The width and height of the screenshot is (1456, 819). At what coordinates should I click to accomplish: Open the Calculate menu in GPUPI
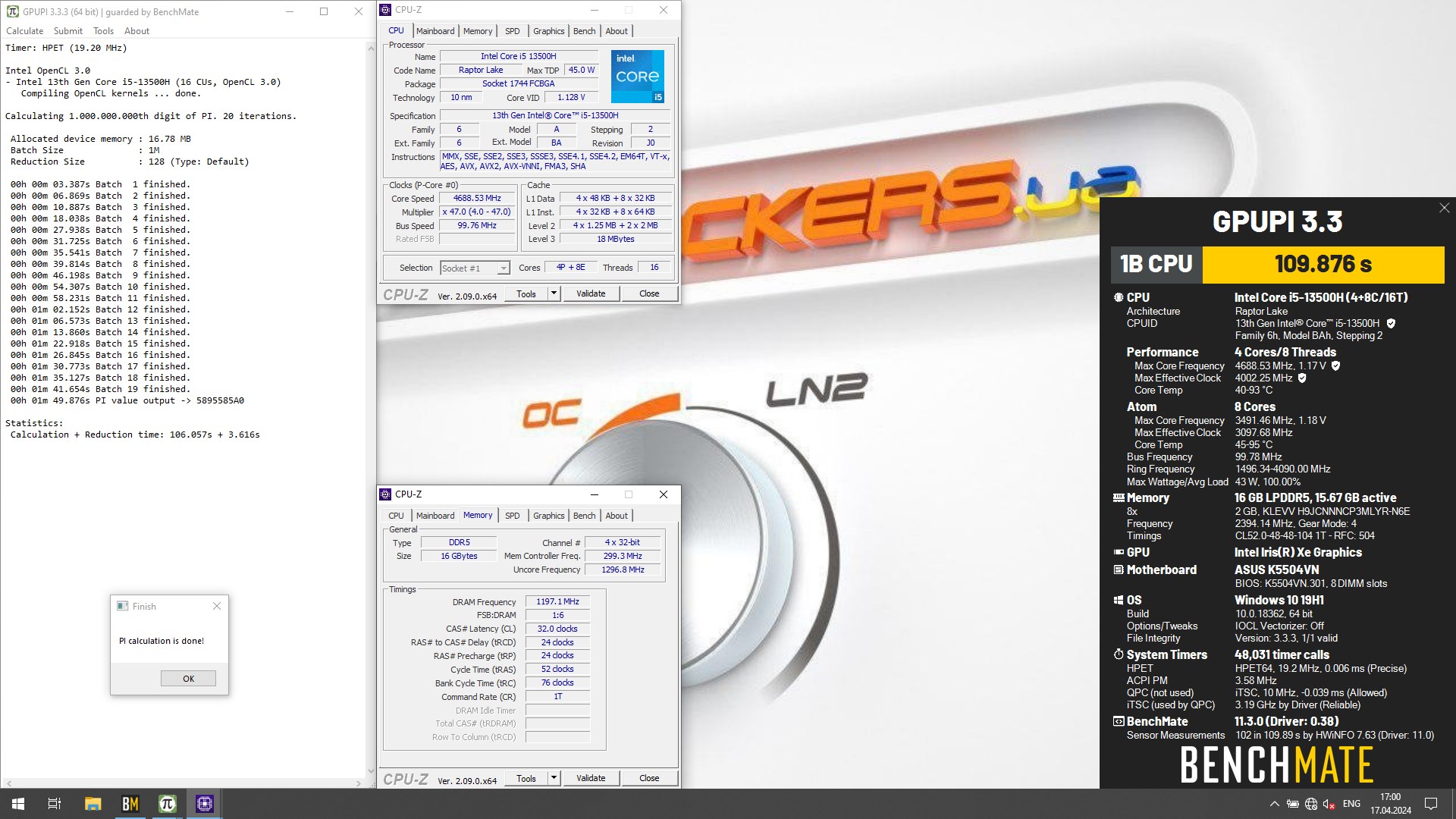coord(25,31)
